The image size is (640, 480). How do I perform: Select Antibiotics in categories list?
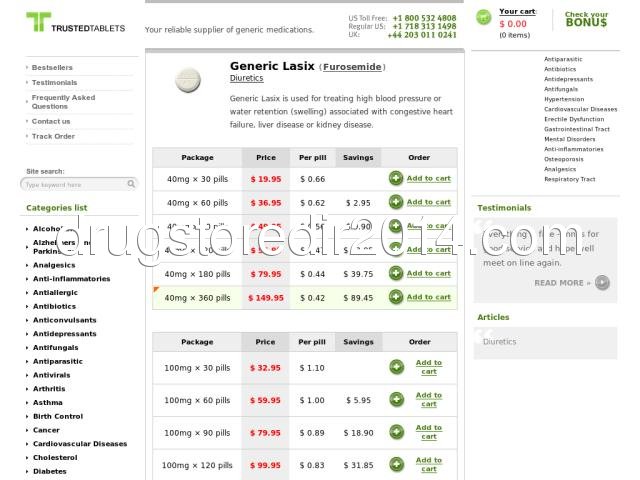point(54,306)
